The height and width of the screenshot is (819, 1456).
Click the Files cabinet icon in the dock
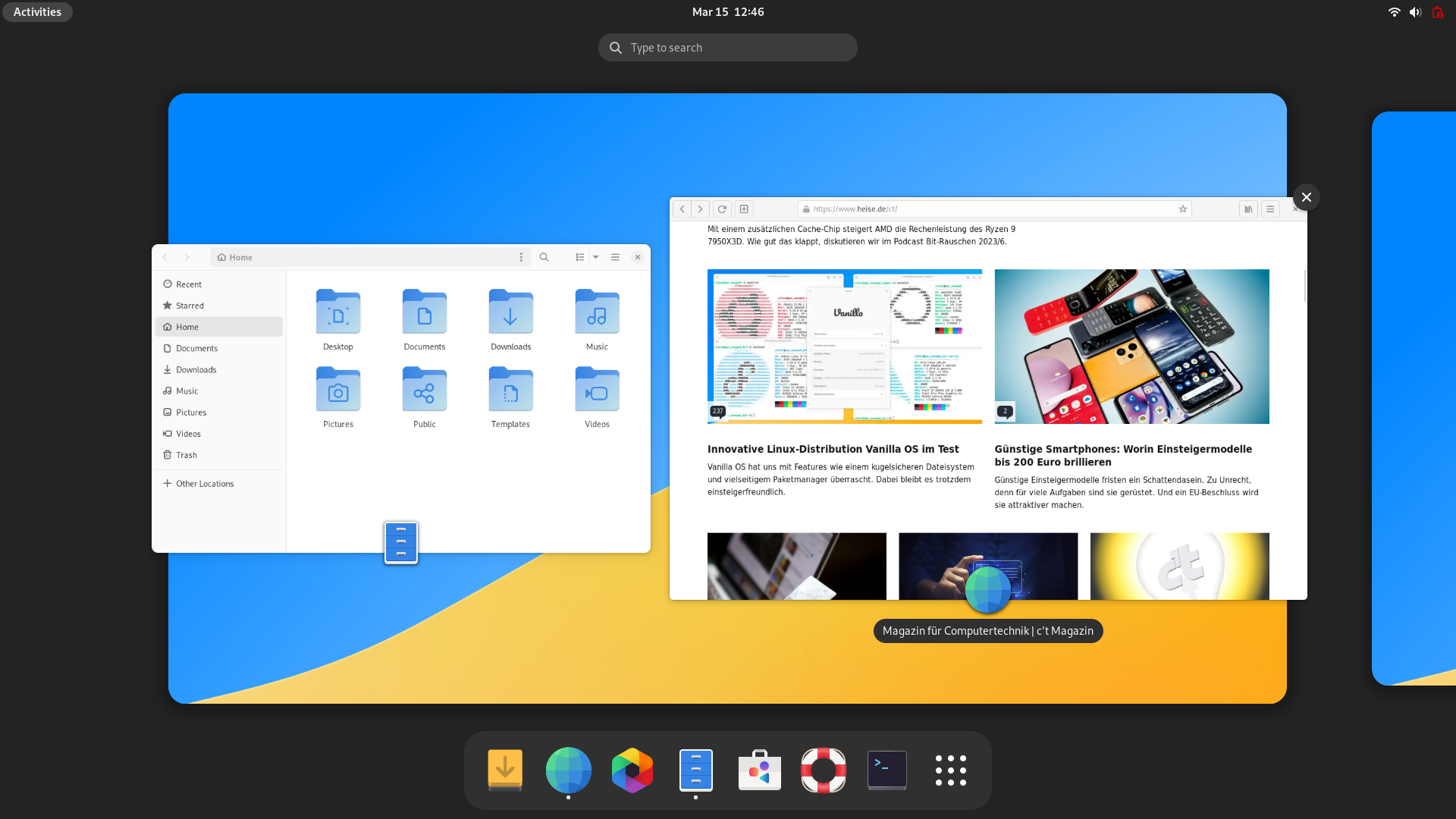(695, 770)
